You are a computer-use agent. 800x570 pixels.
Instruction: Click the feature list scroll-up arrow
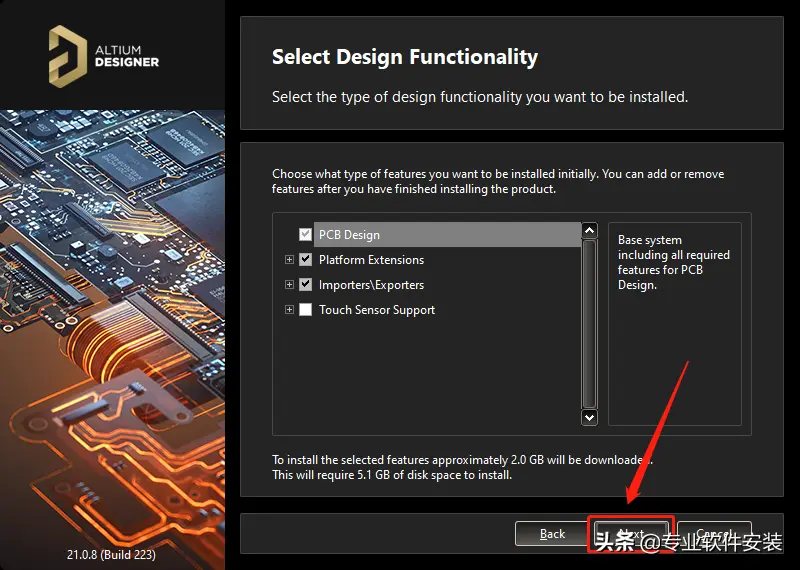pos(589,231)
